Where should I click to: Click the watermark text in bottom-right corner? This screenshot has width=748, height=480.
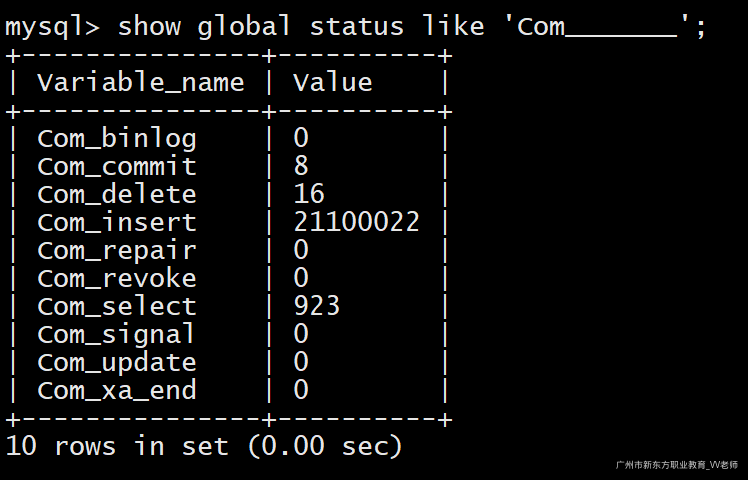click(x=677, y=466)
